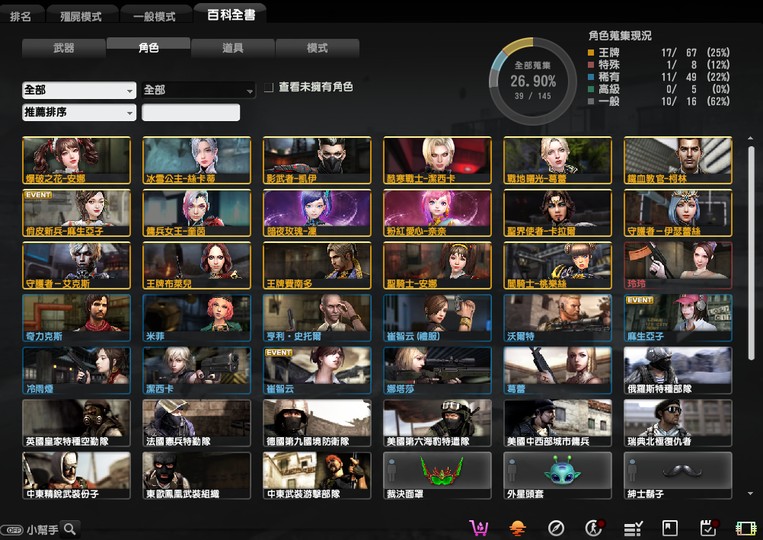763x540 pixels.
Task: Open the checklist icon in bottom bar
Action: [632, 528]
